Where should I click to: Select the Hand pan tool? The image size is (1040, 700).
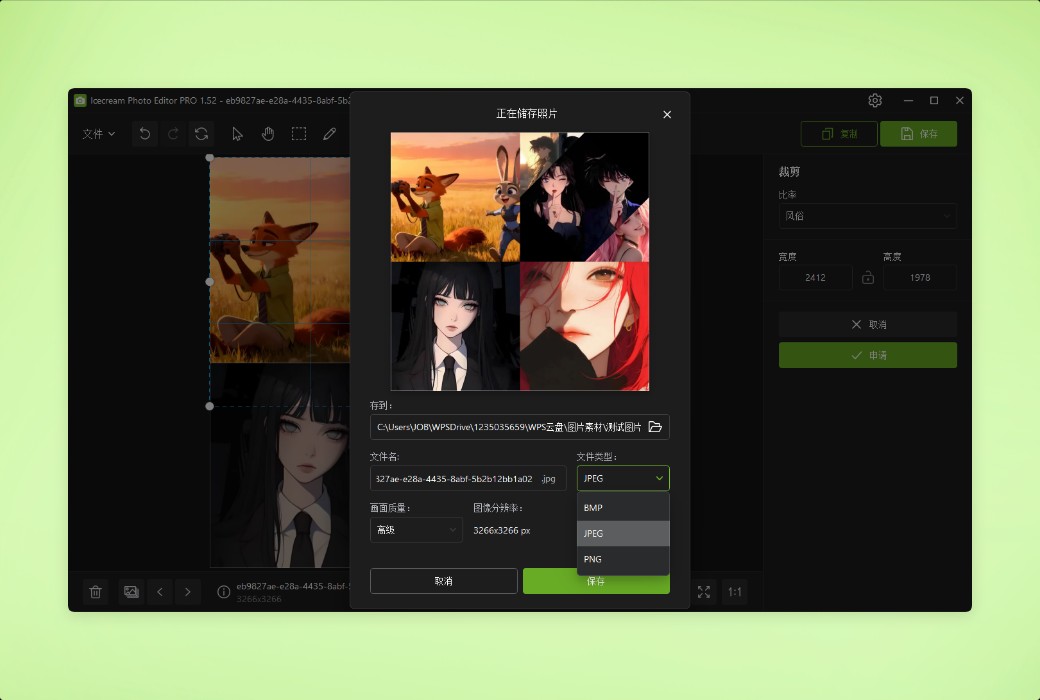tap(268, 133)
